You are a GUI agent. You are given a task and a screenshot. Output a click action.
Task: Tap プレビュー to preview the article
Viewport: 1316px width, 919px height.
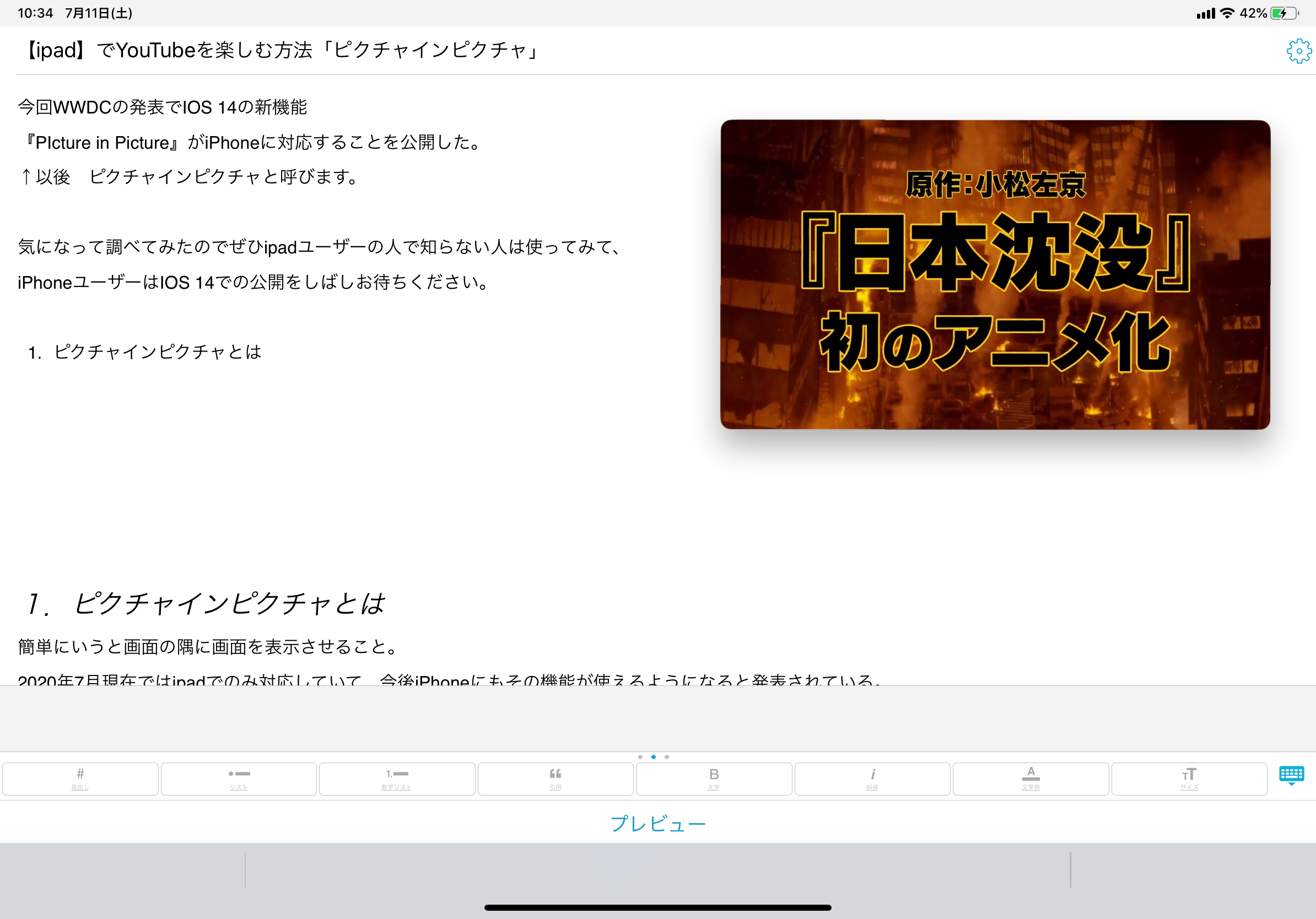[x=658, y=823]
